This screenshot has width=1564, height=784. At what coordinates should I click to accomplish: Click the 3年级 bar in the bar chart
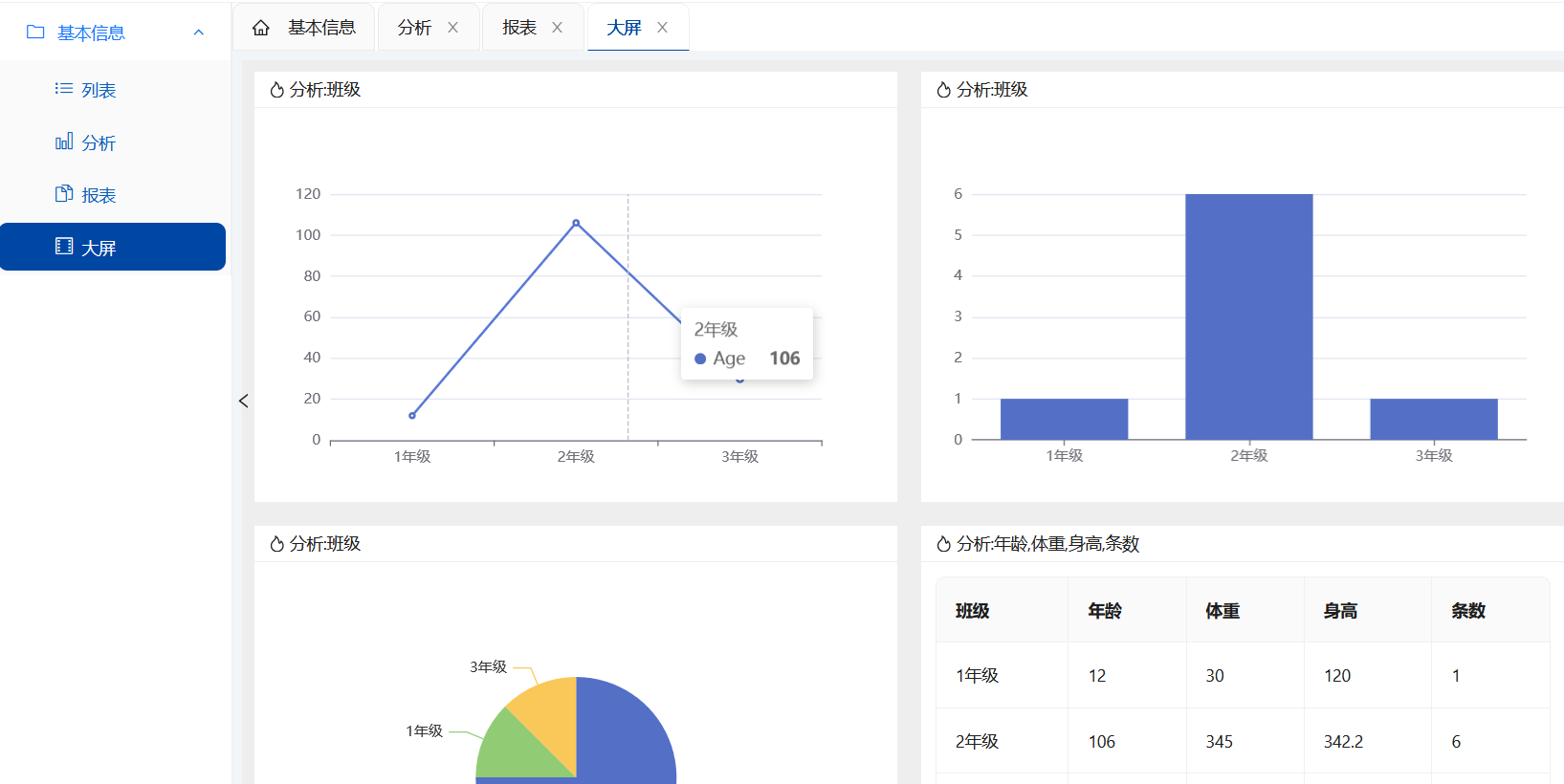[1433, 419]
